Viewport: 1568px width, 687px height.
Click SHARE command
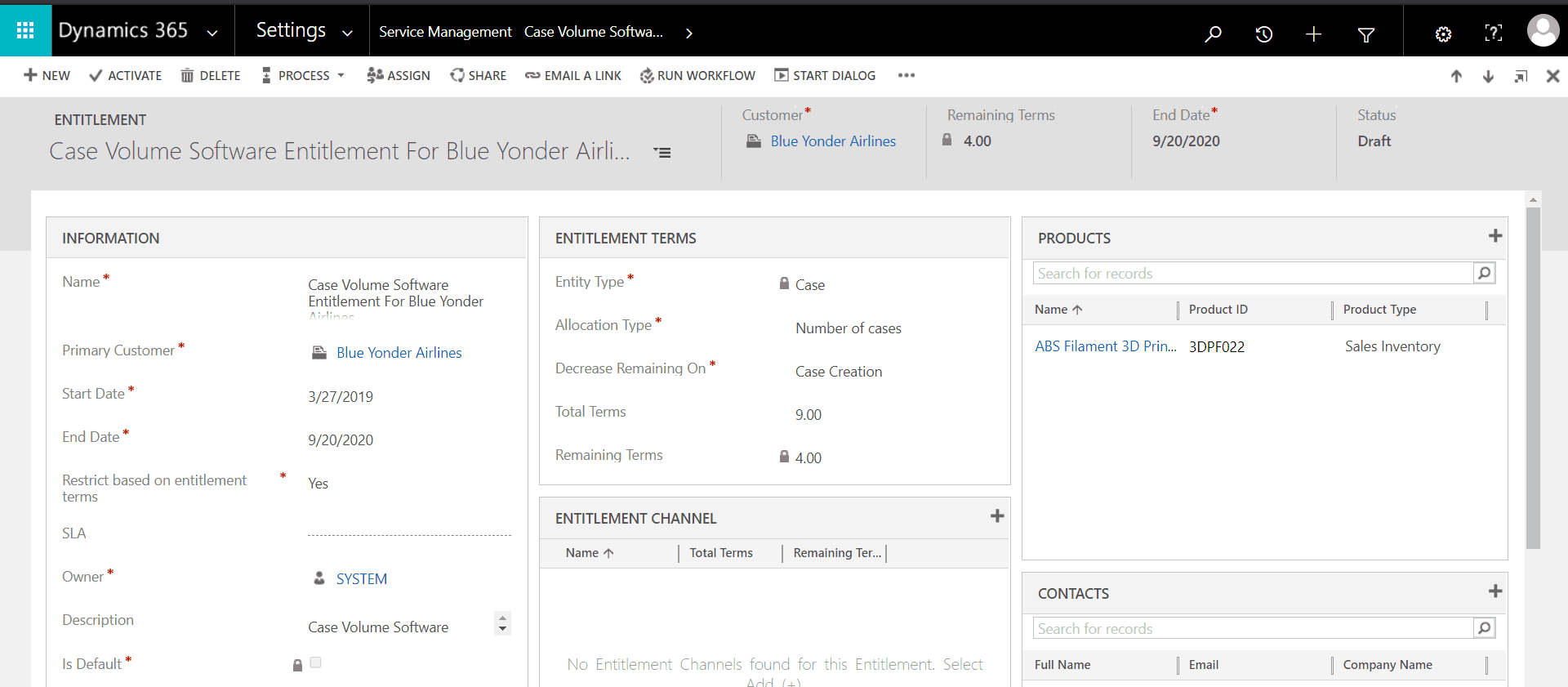pyautogui.click(x=479, y=75)
